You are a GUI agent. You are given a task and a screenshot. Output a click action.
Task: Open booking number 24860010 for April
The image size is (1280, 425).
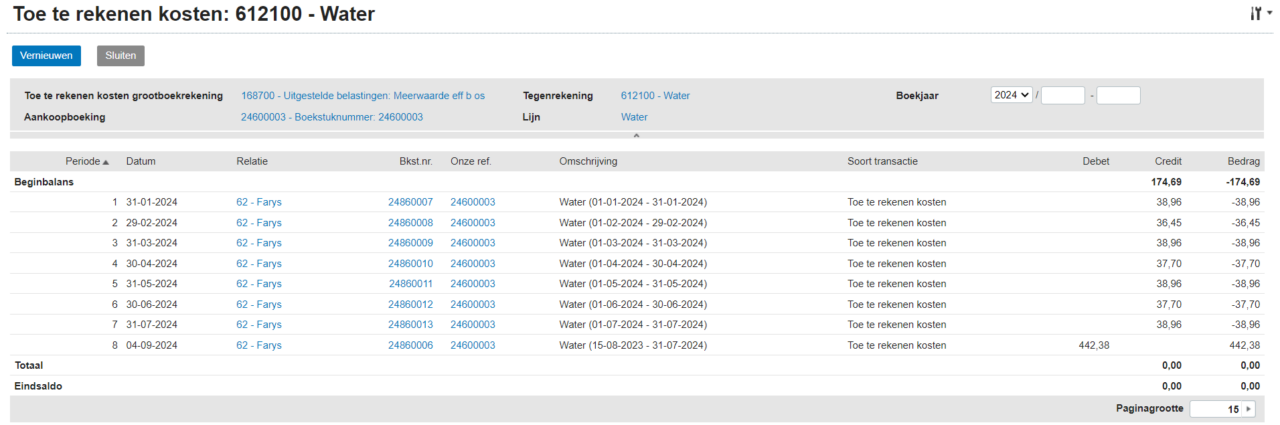pos(410,264)
